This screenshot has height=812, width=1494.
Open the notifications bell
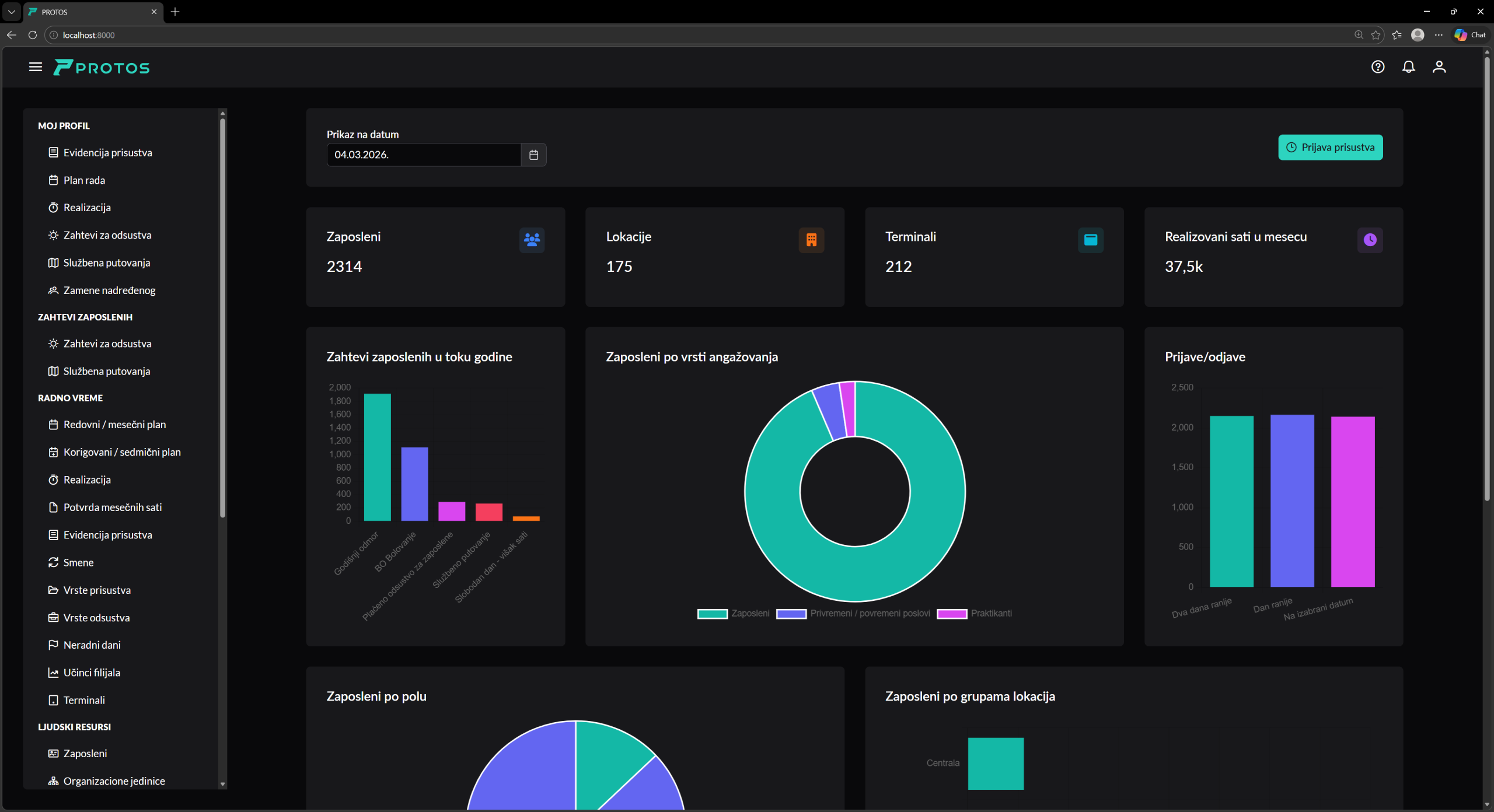[x=1409, y=67]
